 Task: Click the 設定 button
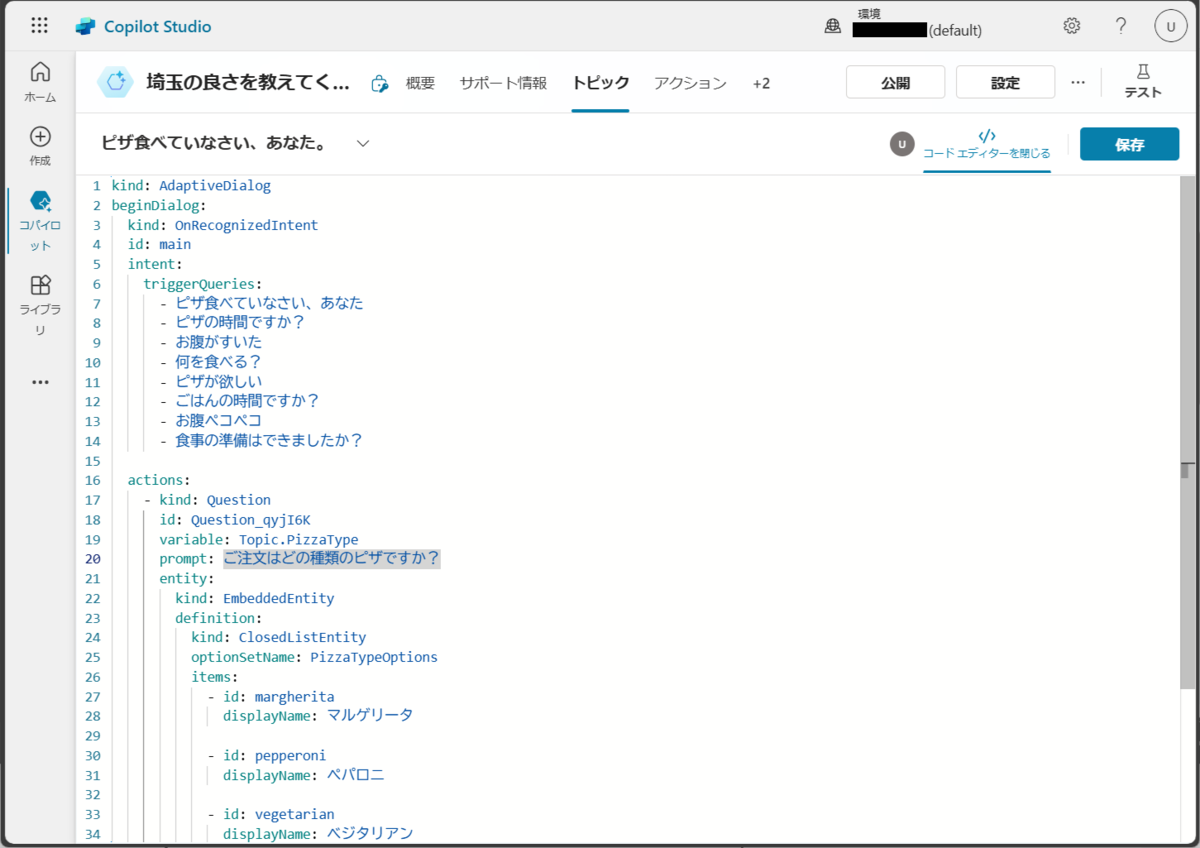[1005, 83]
